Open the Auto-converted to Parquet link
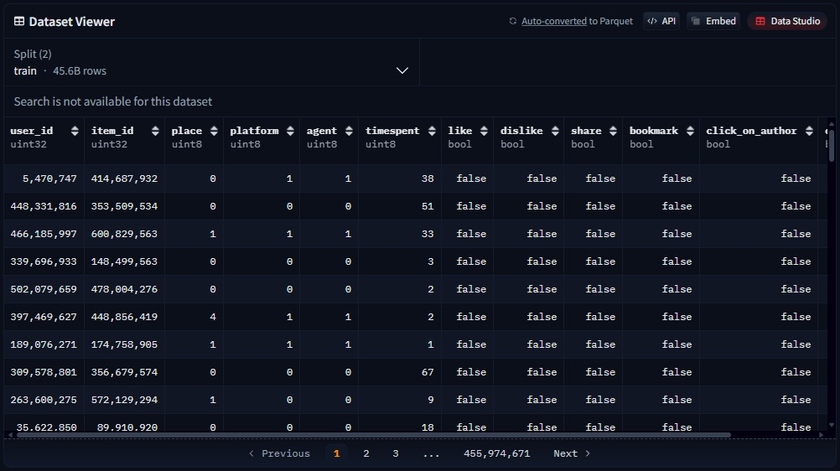The width and height of the screenshot is (840, 471). pyautogui.click(x=554, y=21)
